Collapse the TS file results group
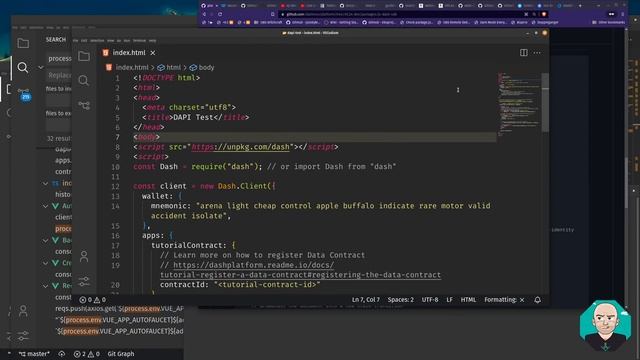The width and height of the screenshot is (640, 360). coord(45,184)
